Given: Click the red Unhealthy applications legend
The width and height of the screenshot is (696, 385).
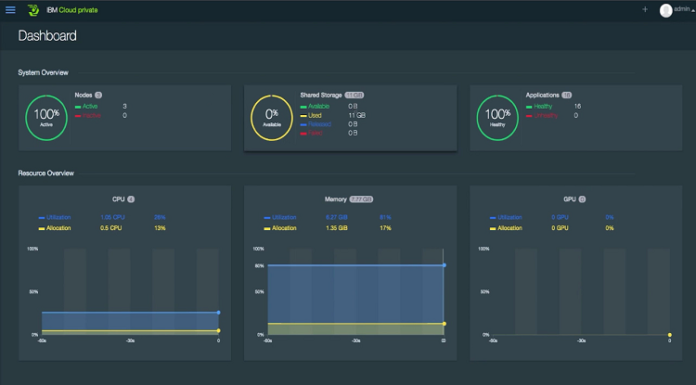Looking at the screenshot, I should pyautogui.click(x=542, y=115).
